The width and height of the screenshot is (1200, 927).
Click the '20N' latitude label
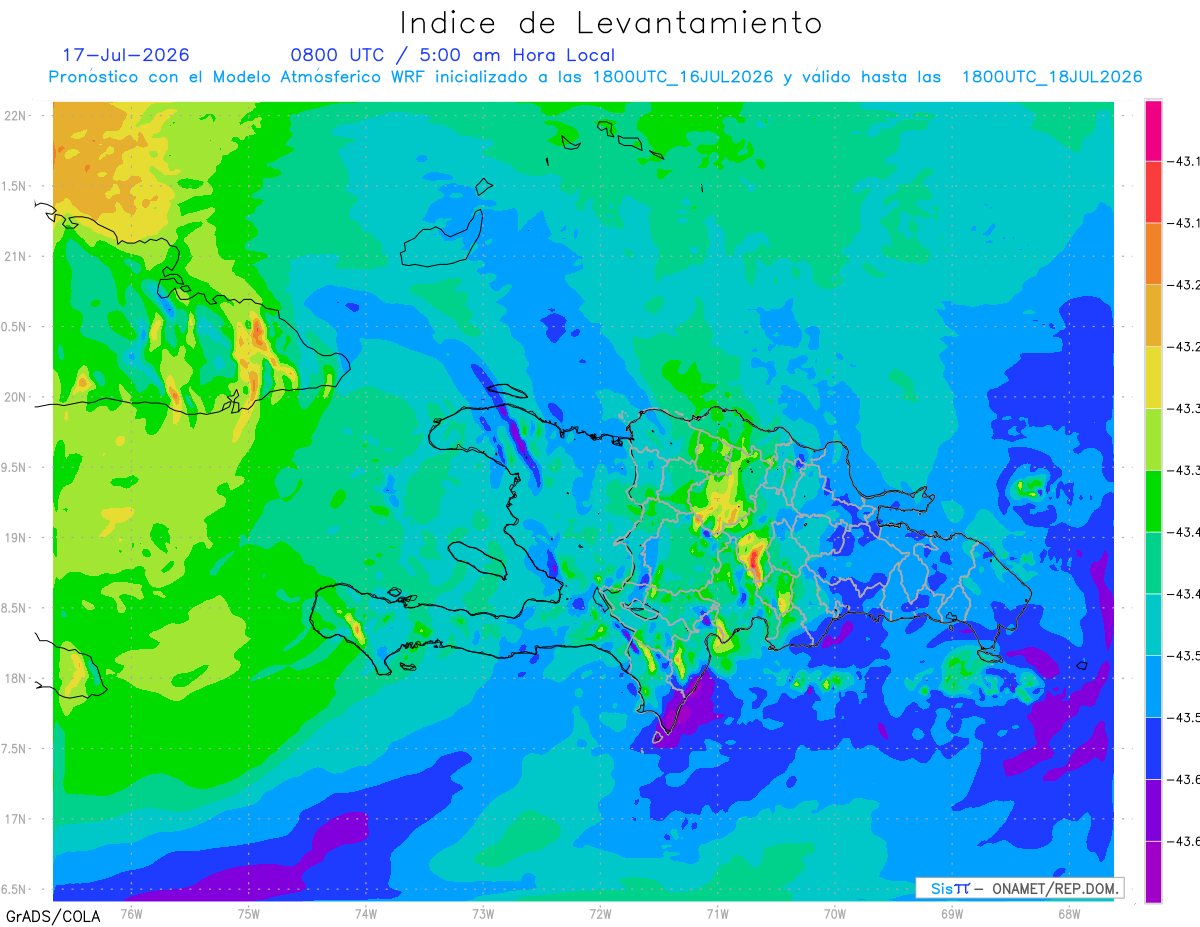[16, 397]
